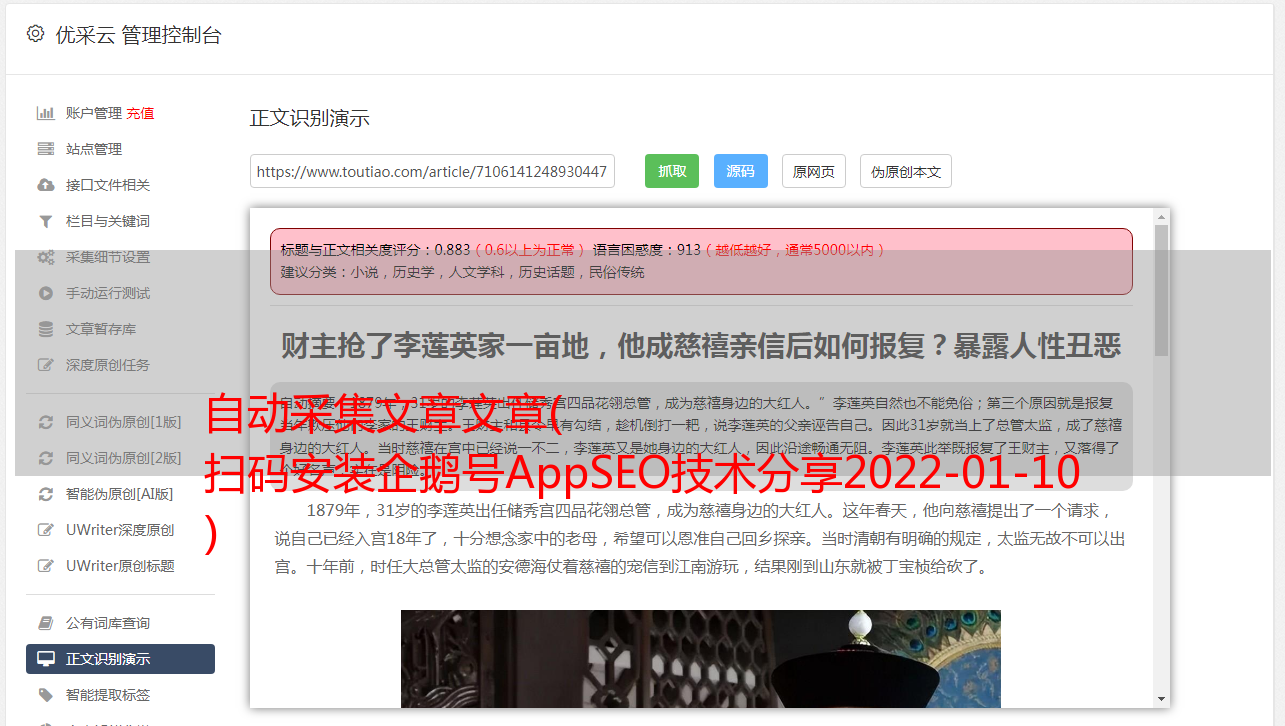Image resolution: width=1285 pixels, height=726 pixels.
Task: Click the cloud upload icon for 接口文件相关
Action: coord(45,185)
